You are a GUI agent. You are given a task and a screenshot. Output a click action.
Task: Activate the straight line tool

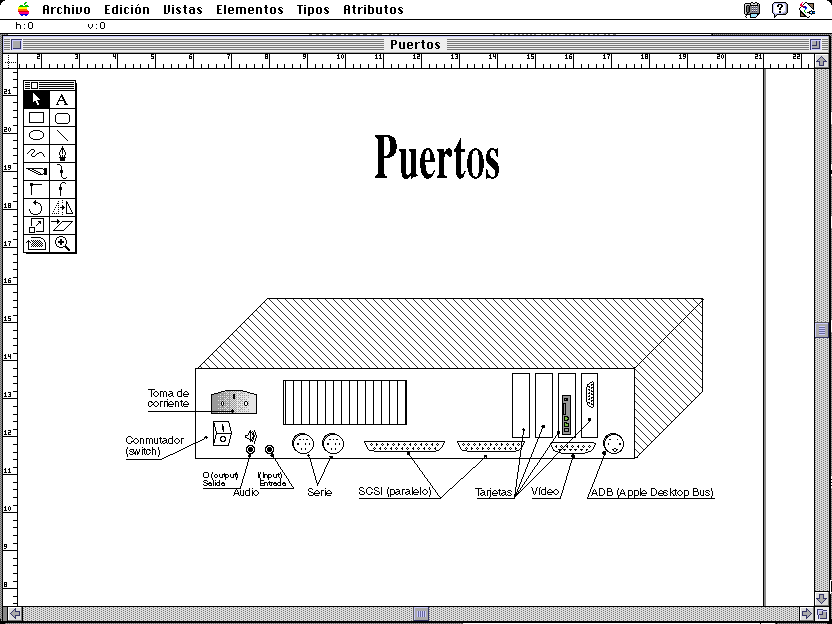click(x=62, y=135)
